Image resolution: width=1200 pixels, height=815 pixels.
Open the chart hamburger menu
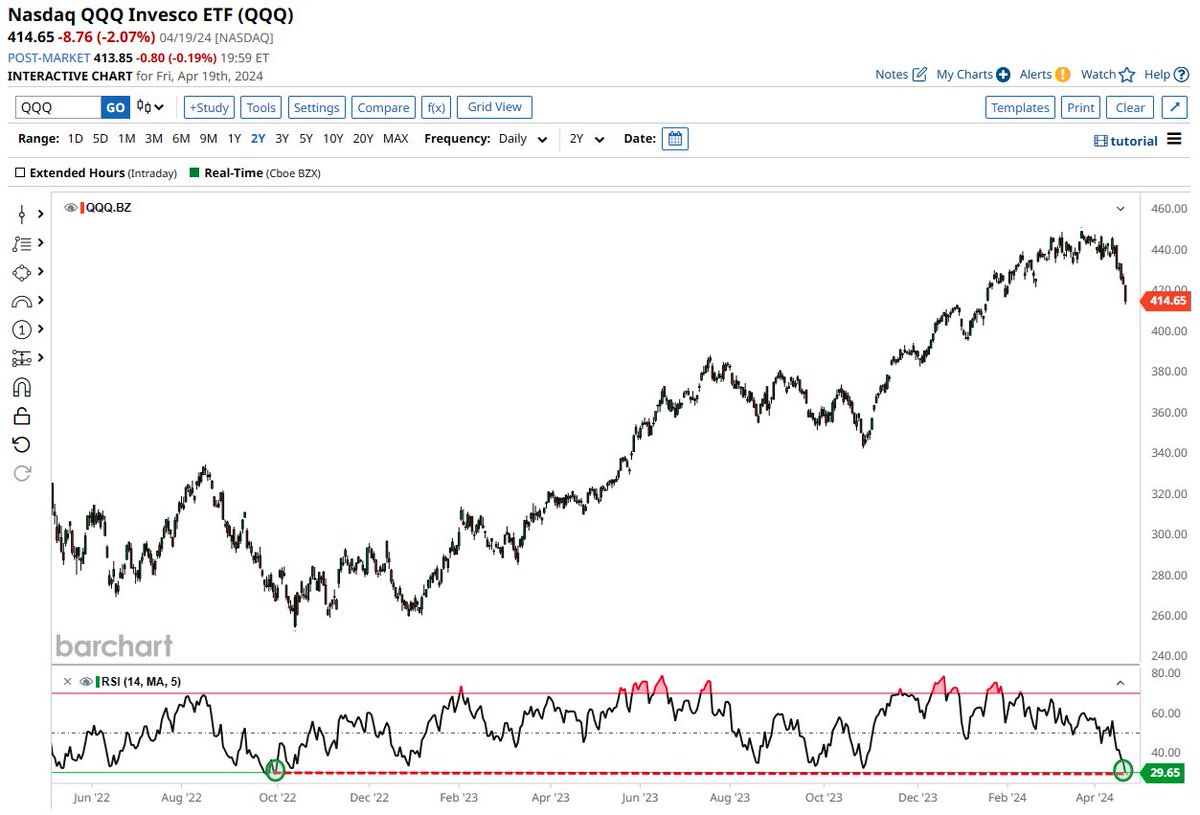[x=1175, y=140]
